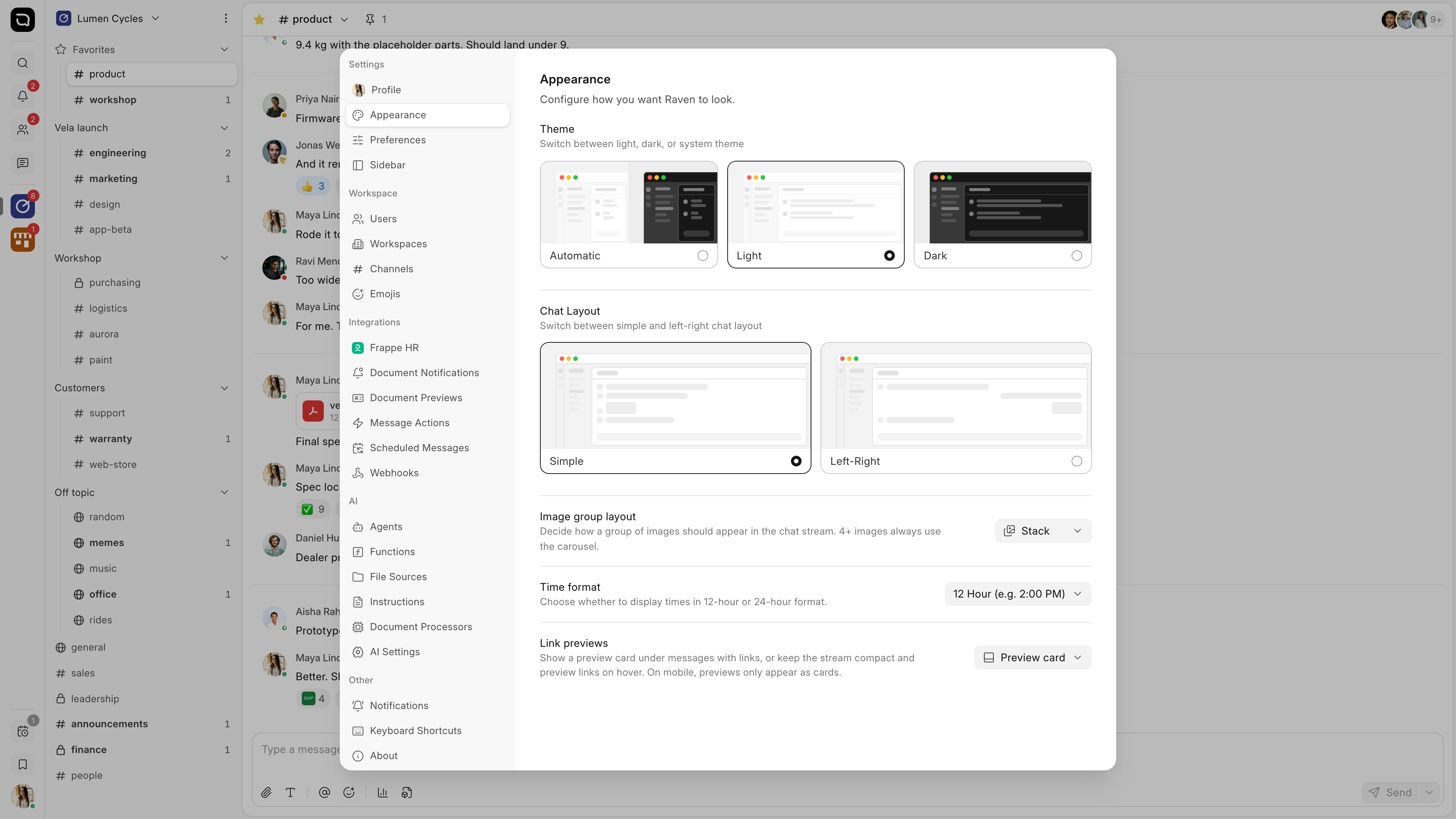Choose the Left-Right chat layout radio
This screenshot has width=1456, height=819.
(x=1076, y=461)
